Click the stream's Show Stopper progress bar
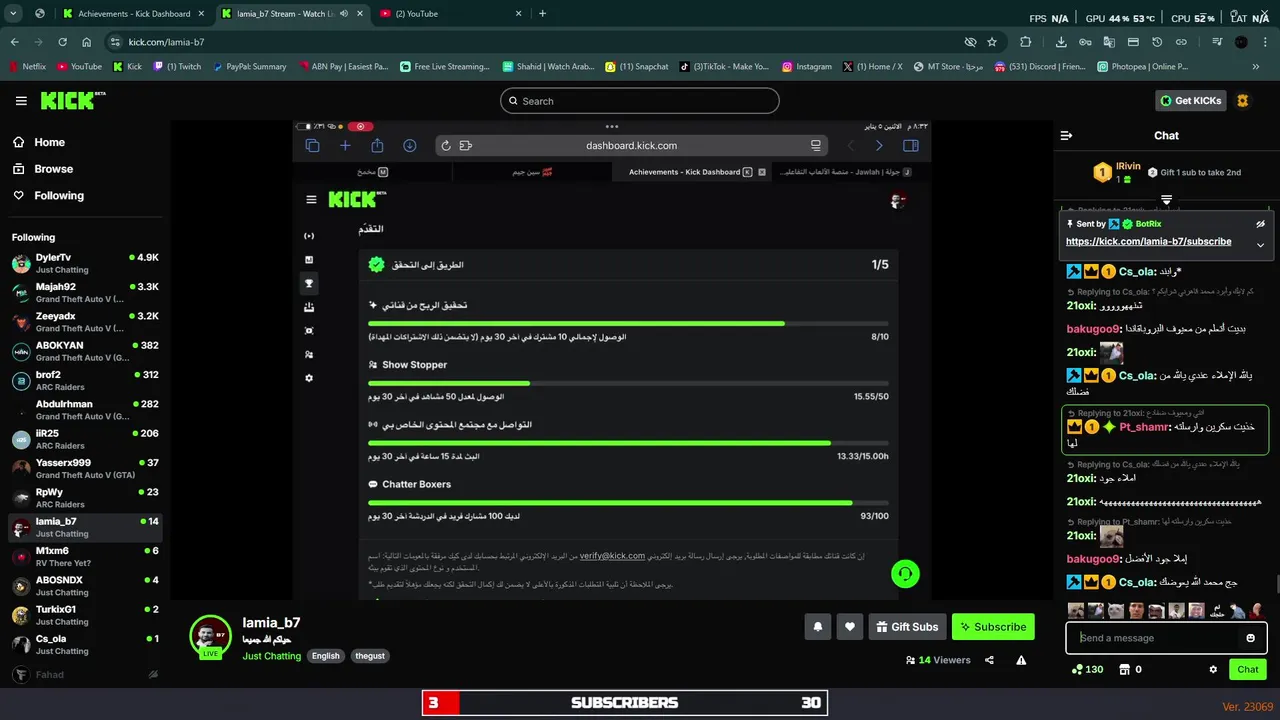 click(628, 383)
